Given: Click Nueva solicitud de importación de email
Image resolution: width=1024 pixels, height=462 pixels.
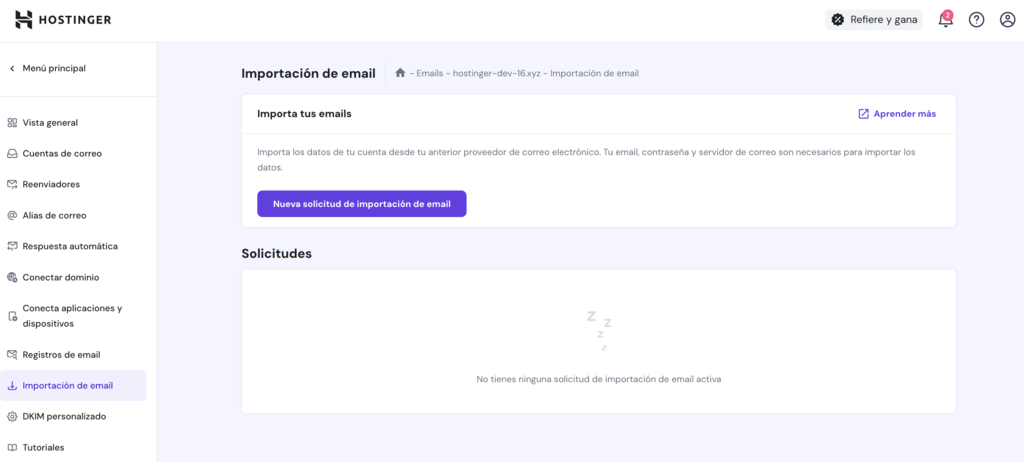Looking at the screenshot, I should coord(362,204).
